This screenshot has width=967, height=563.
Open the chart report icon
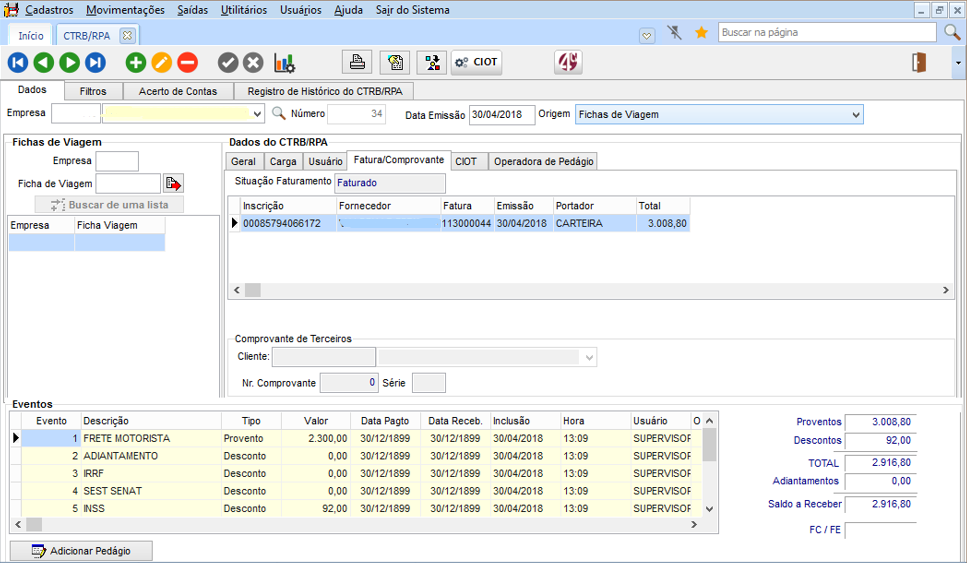click(284, 63)
